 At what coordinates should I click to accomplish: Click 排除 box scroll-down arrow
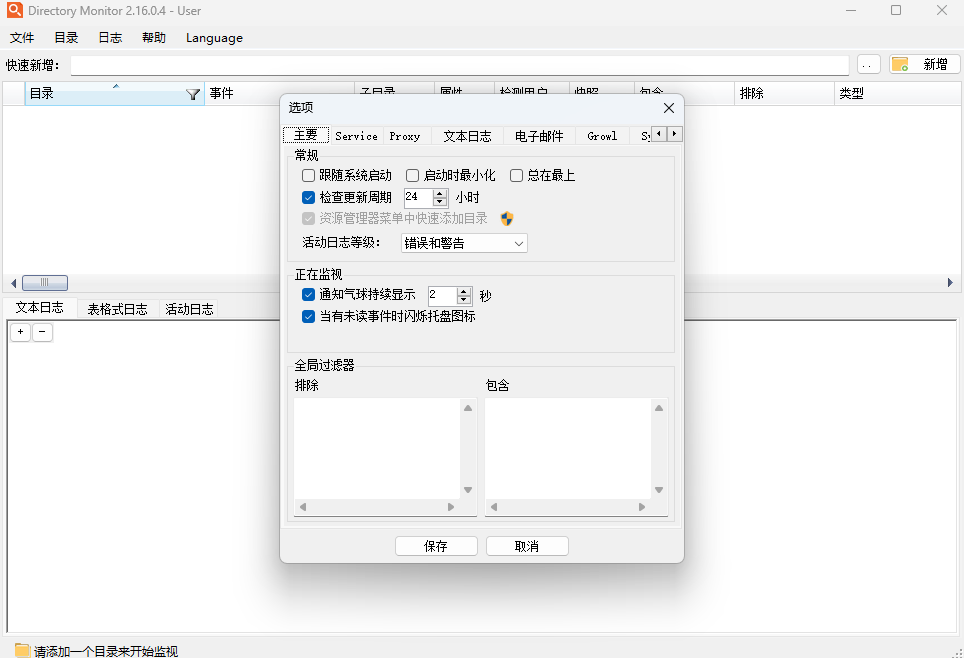pos(468,490)
